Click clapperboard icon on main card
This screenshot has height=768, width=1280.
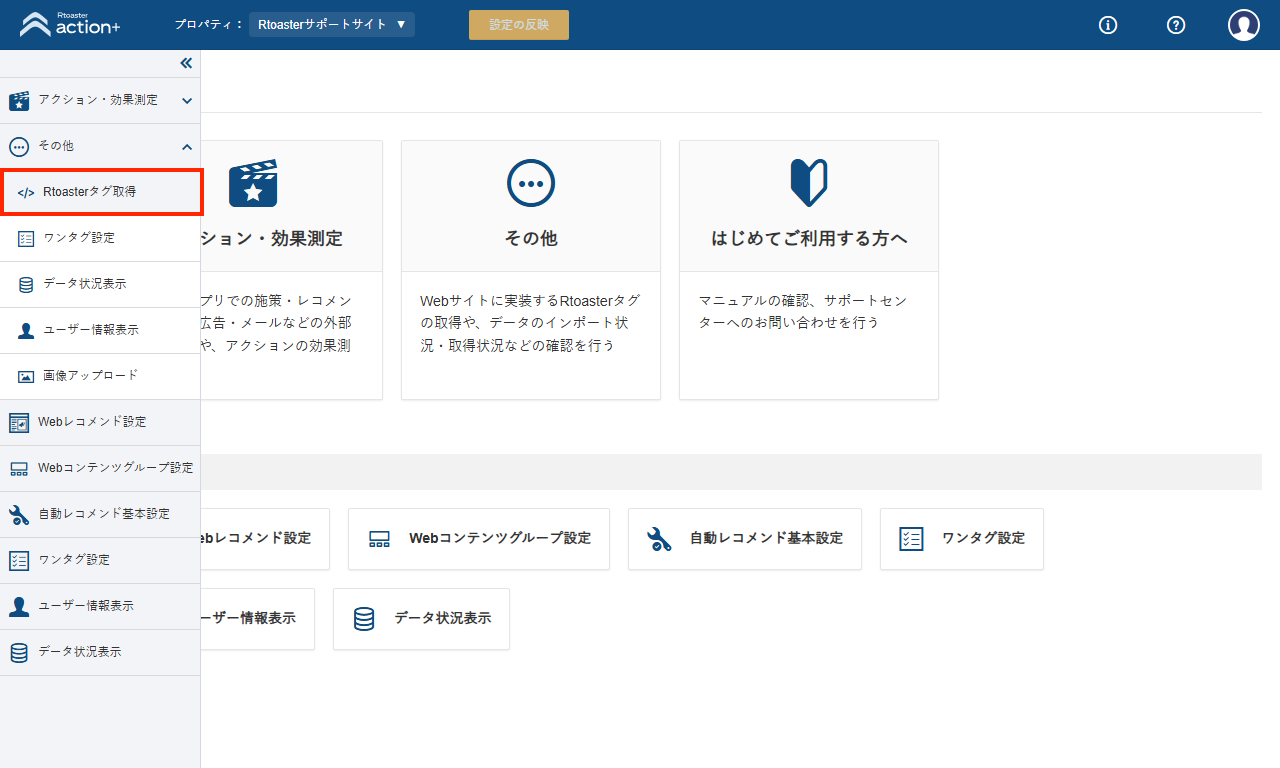(253, 183)
